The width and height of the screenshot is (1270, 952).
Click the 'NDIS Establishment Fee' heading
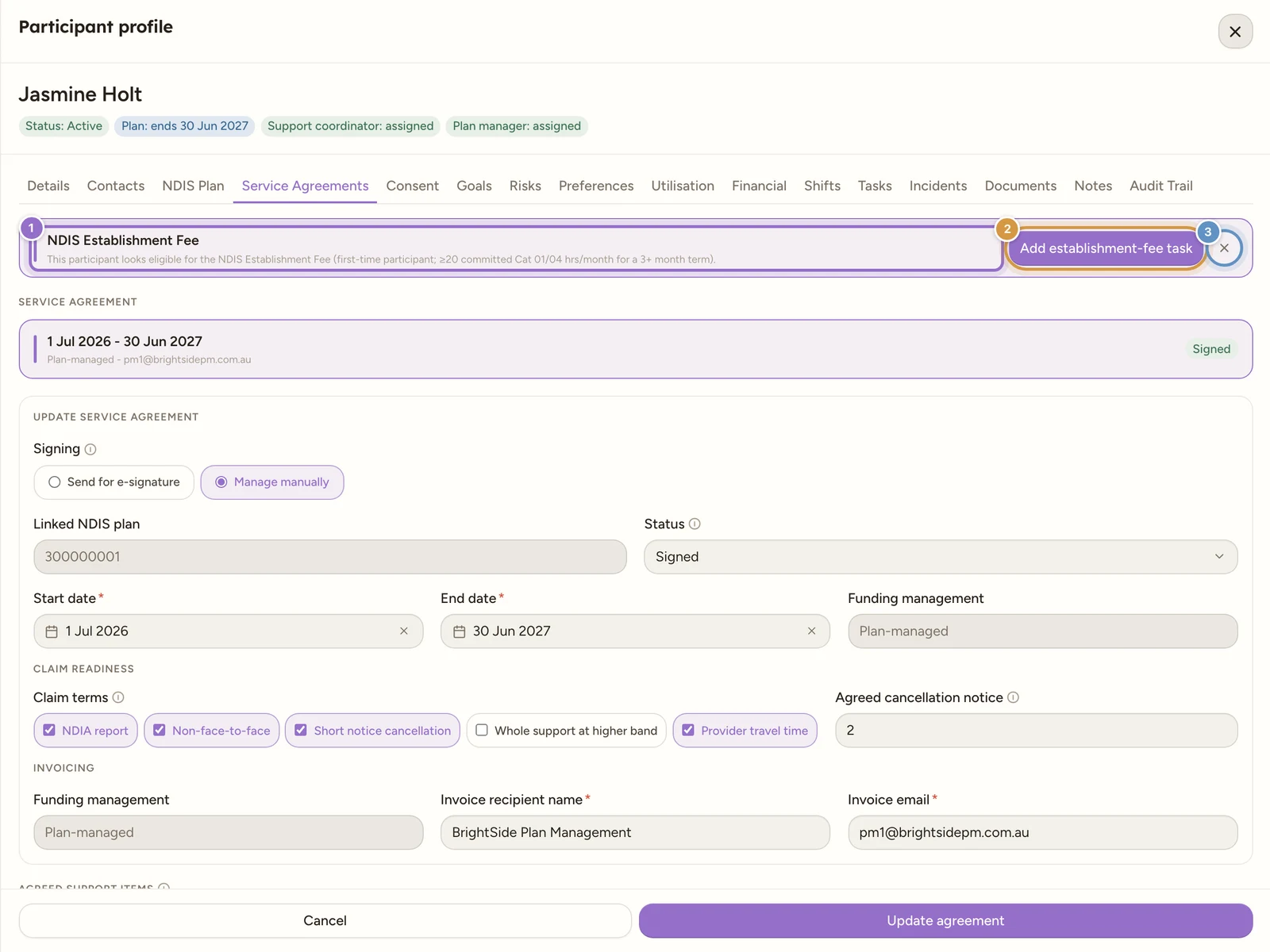[123, 240]
